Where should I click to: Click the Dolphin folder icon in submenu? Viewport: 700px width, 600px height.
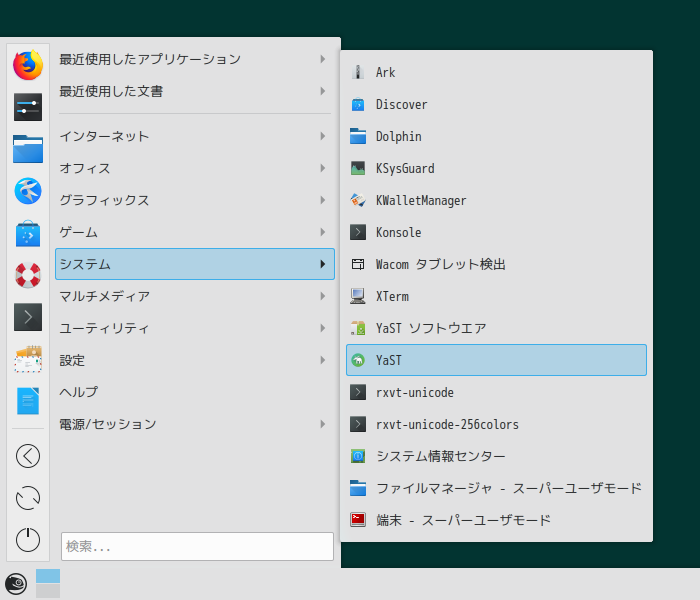358,136
